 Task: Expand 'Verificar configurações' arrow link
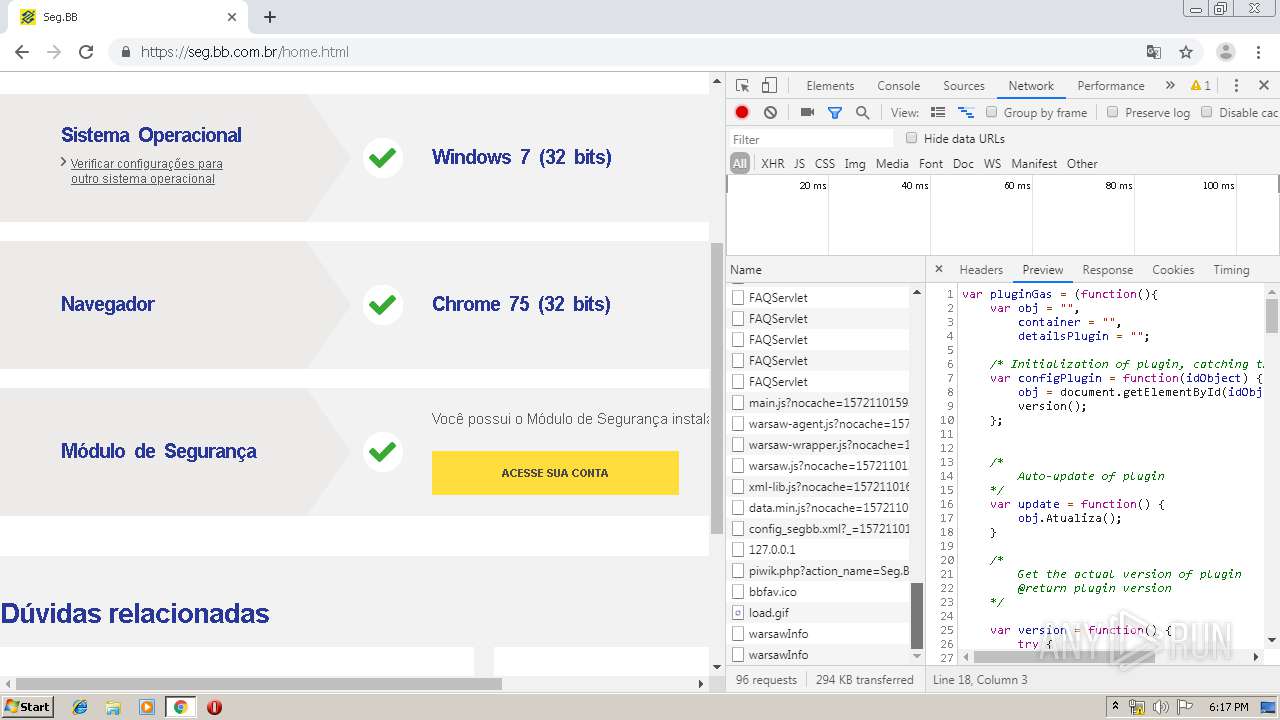coord(64,162)
